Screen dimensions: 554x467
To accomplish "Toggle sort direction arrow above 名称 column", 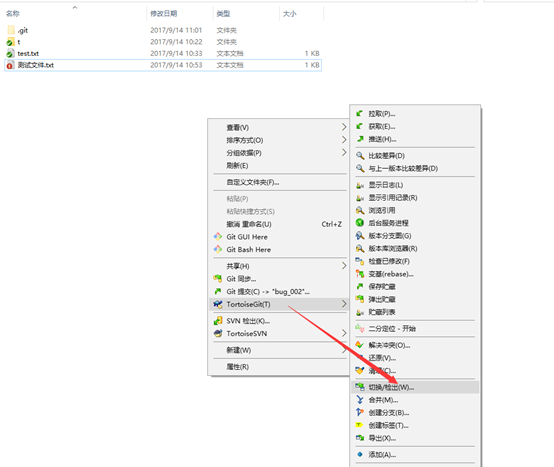I will (x=75, y=7).
